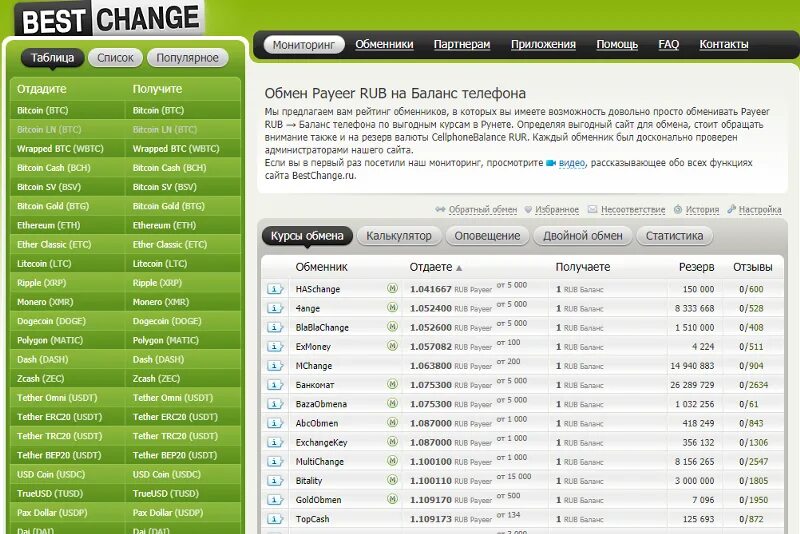This screenshot has width=800, height=534.
Task: Click the M badge next to ExchangeKey
Action: click(x=392, y=441)
